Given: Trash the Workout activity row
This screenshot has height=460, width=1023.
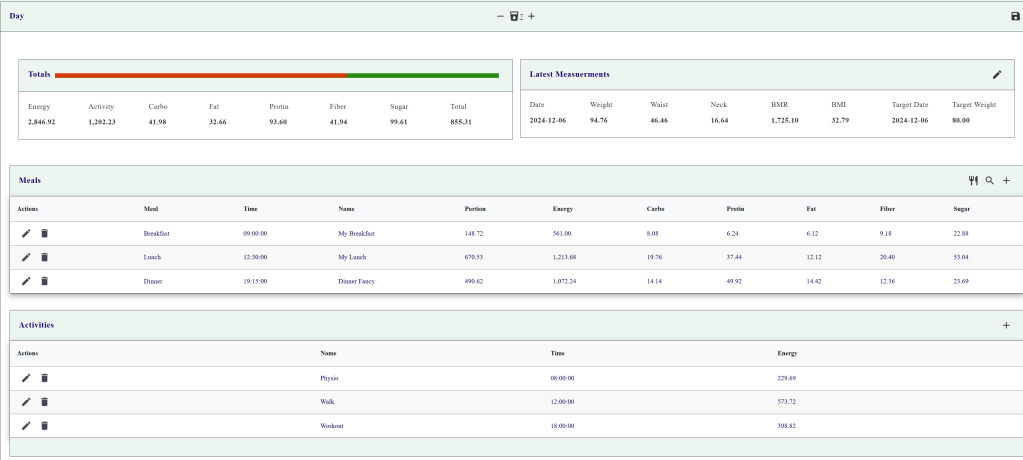Looking at the screenshot, I should tap(44, 426).
